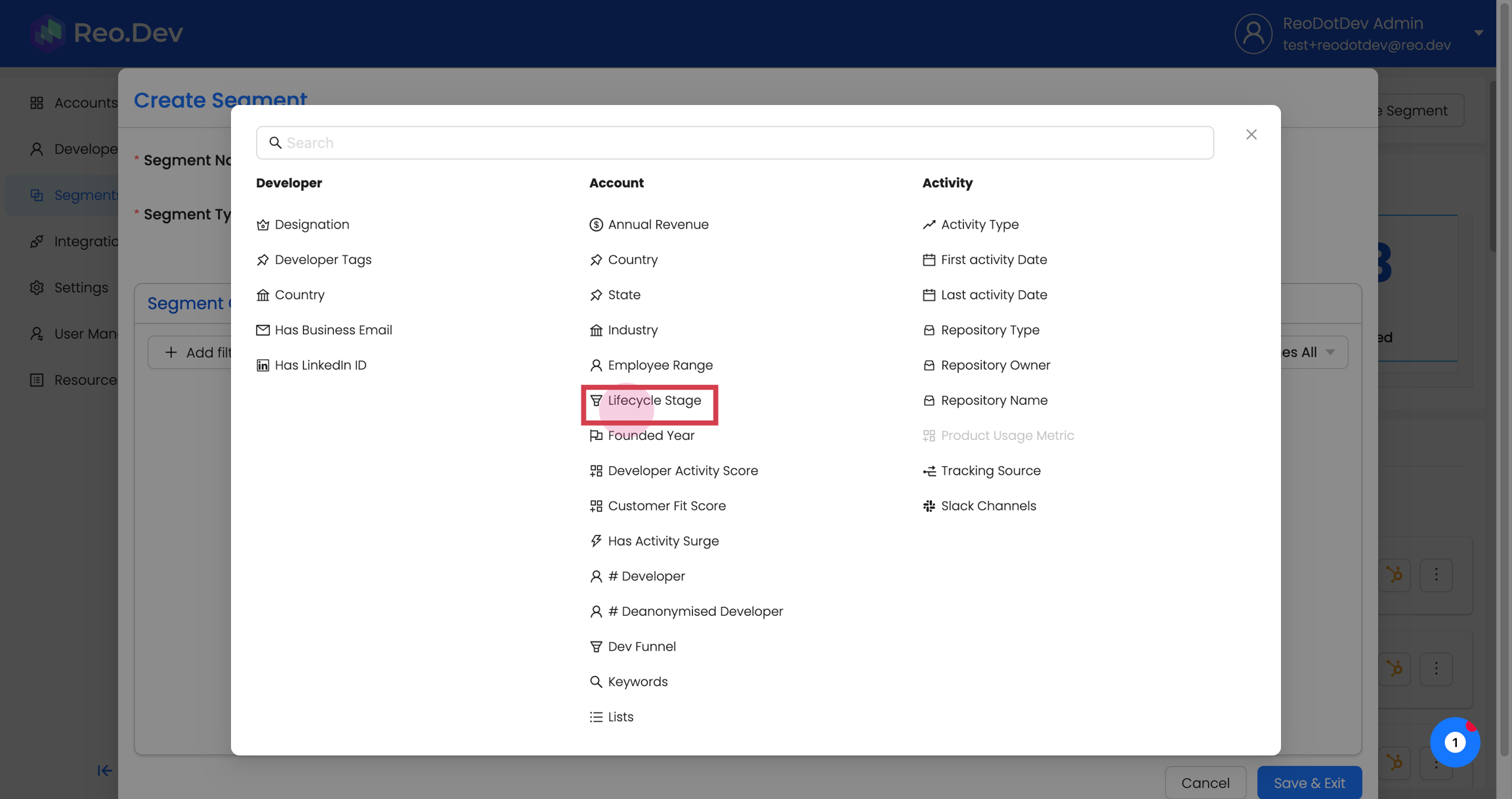Click the trend icon beside Activity Type
This screenshot has height=799, width=1512.
pyautogui.click(x=929, y=225)
